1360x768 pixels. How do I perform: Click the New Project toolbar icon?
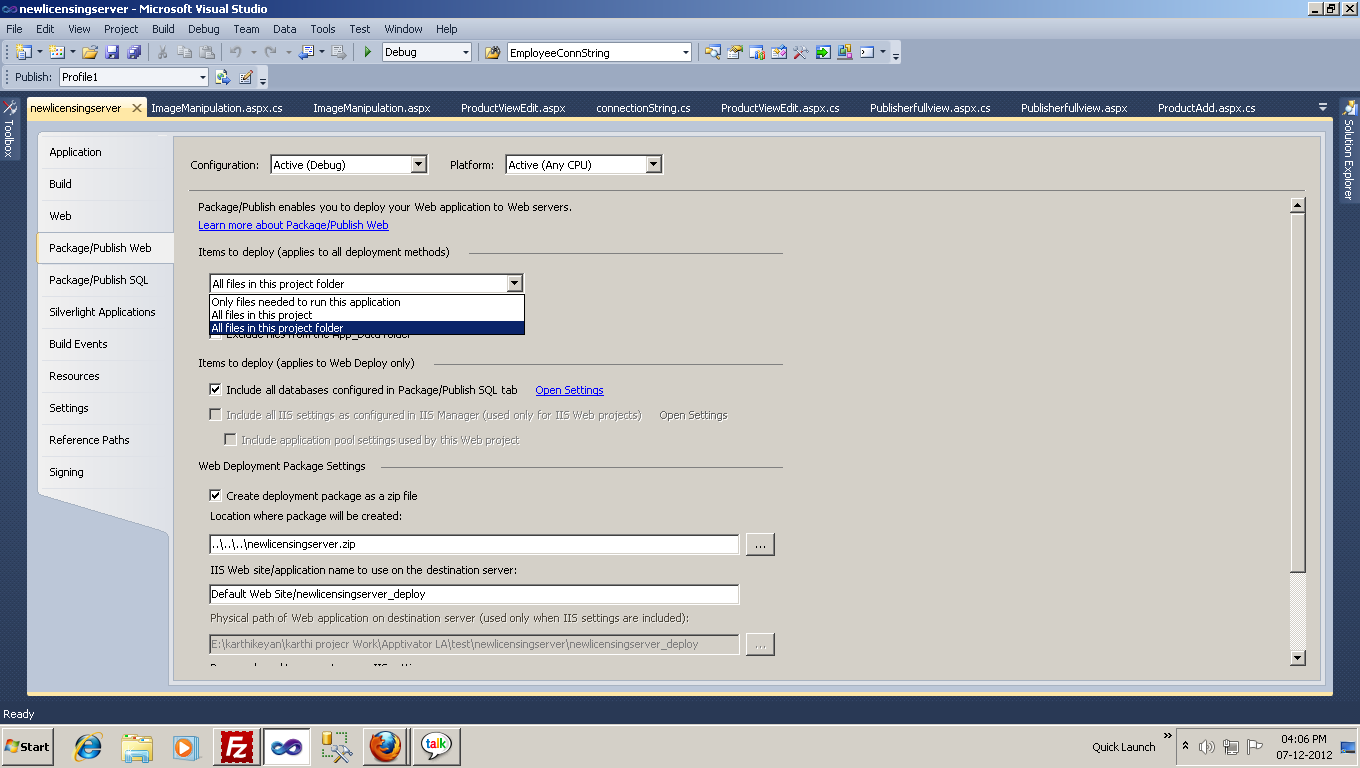tap(23, 52)
